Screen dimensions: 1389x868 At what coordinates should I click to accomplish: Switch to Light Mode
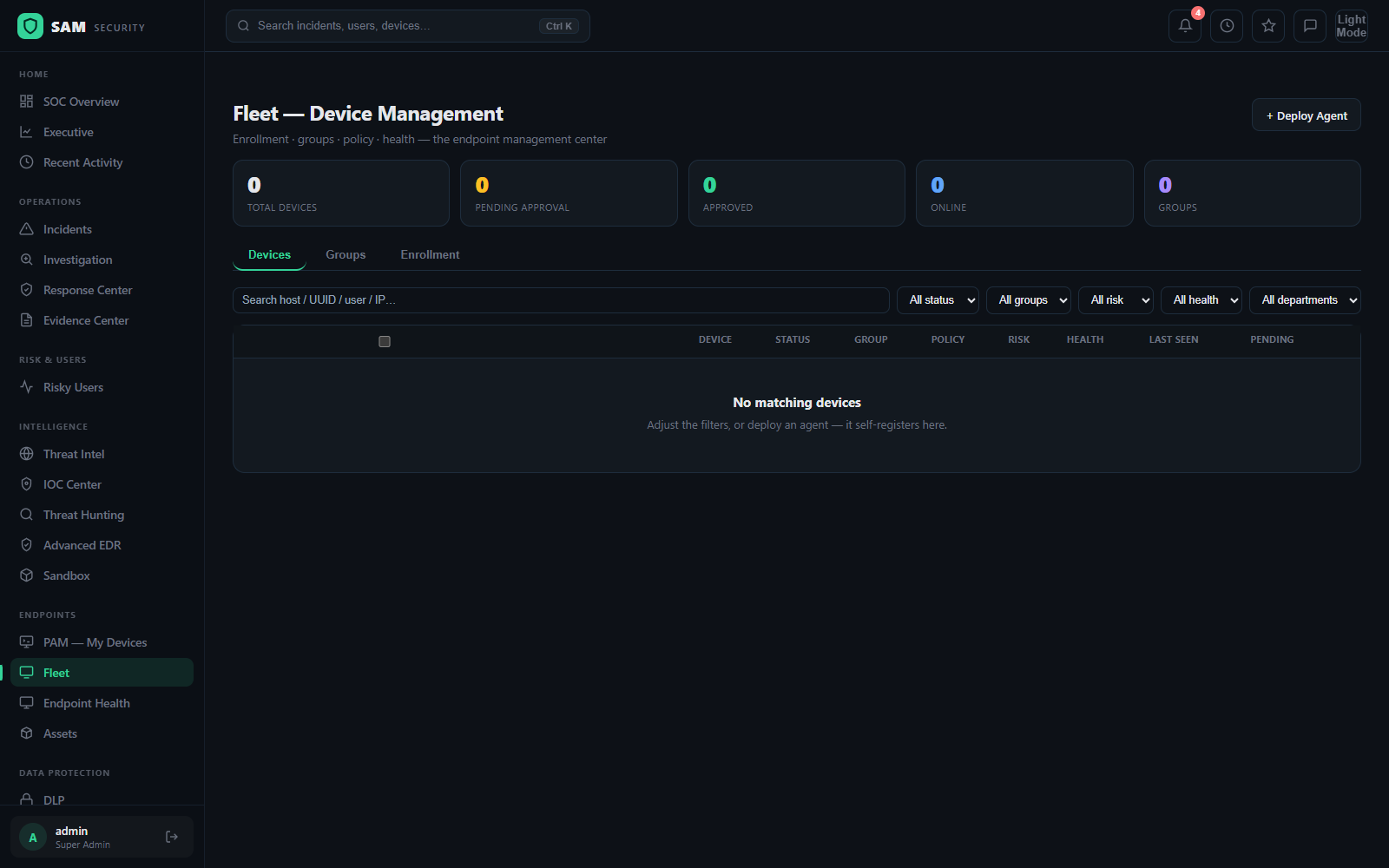(x=1352, y=26)
